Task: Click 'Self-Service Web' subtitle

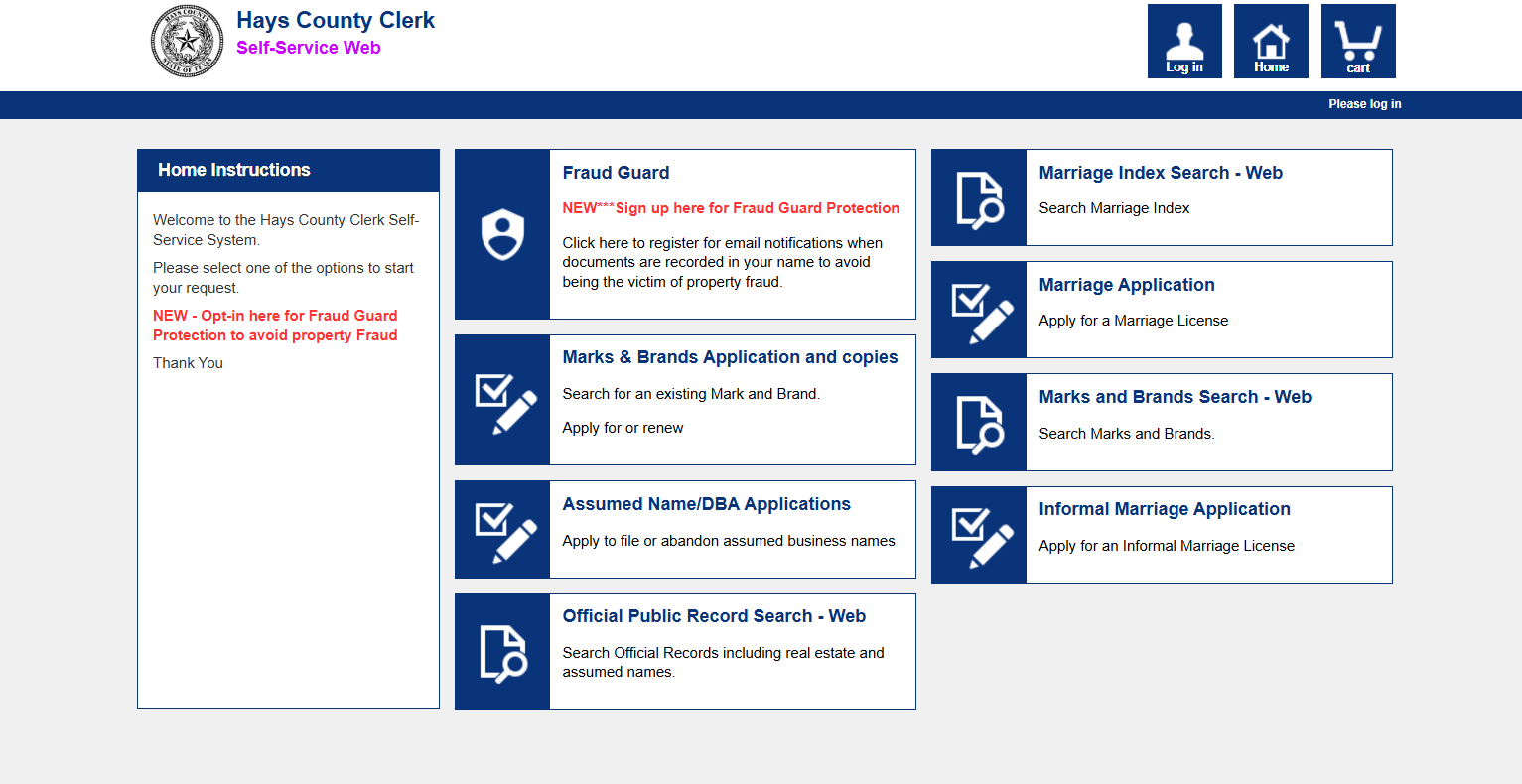Action: (x=309, y=48)
